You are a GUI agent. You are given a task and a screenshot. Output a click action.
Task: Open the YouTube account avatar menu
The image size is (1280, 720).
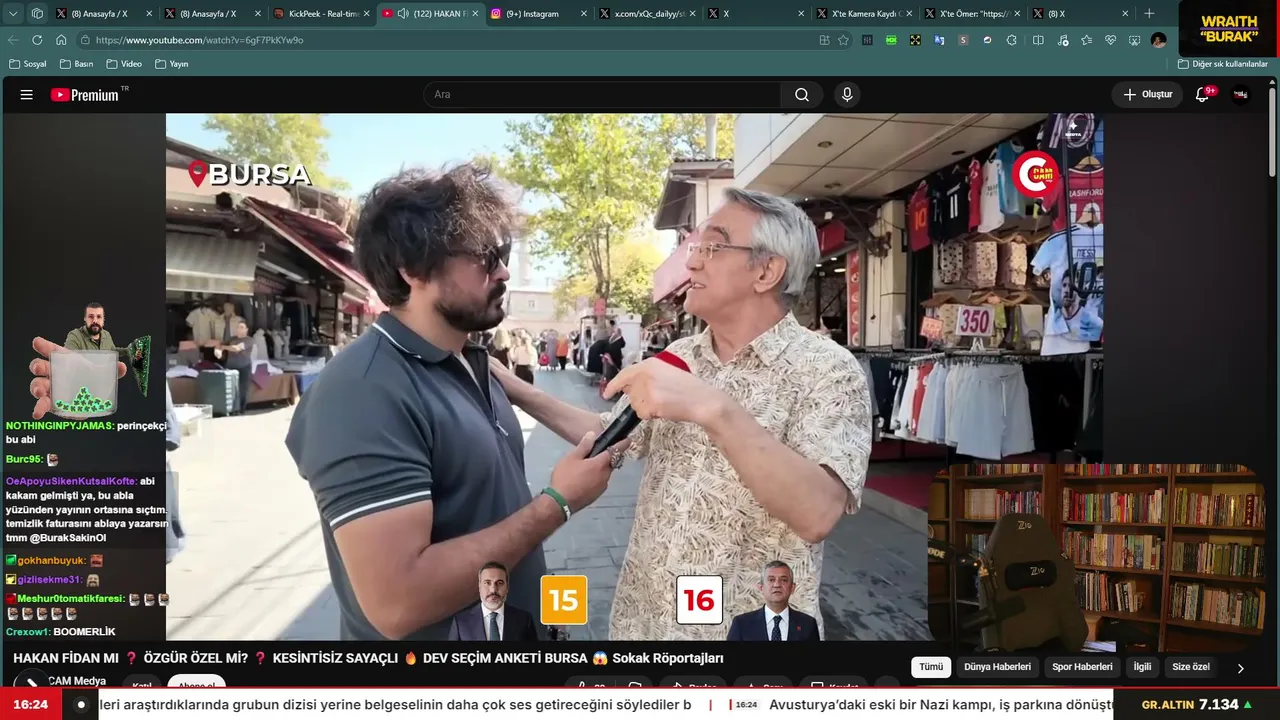1241,95
